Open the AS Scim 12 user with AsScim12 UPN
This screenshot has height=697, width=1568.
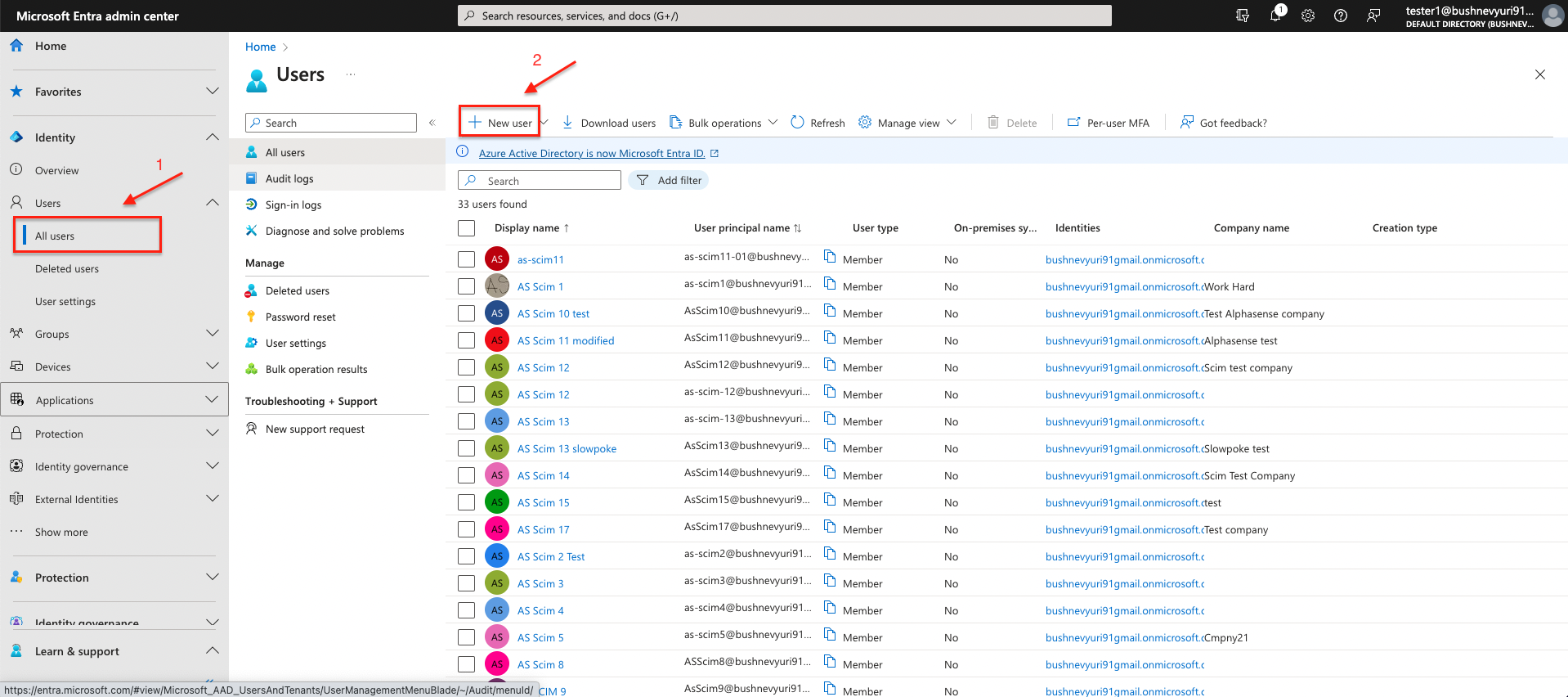click(543, 367)
